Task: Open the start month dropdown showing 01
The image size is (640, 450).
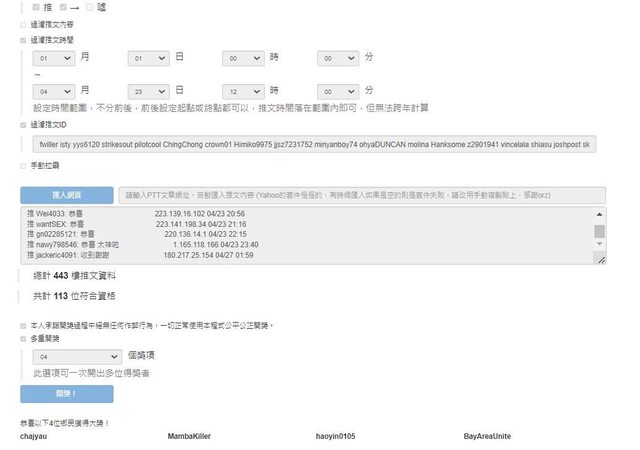Action: coord(54,59)
